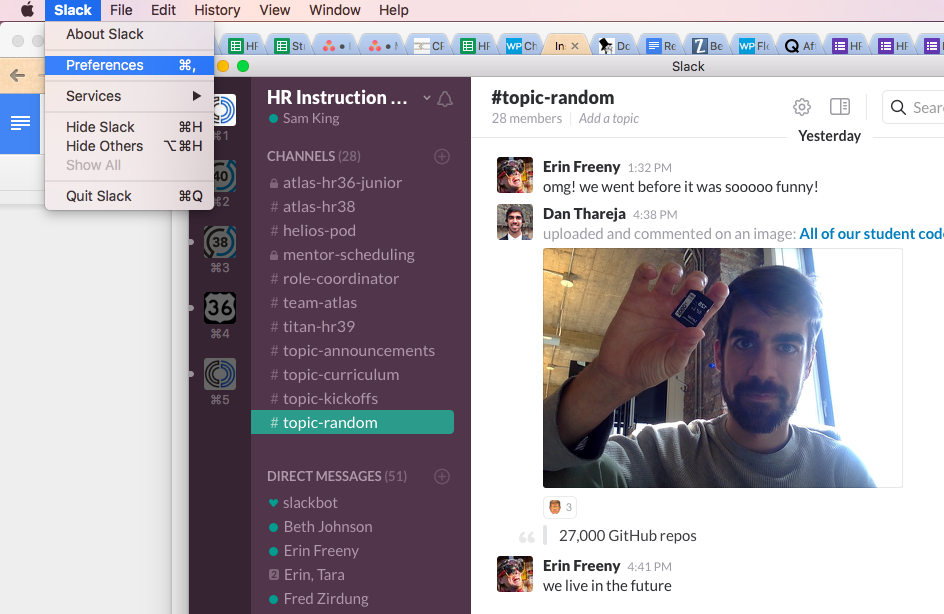
Task: Close the active browser tab
Action: pyautogui.click(x=575, y=46)
